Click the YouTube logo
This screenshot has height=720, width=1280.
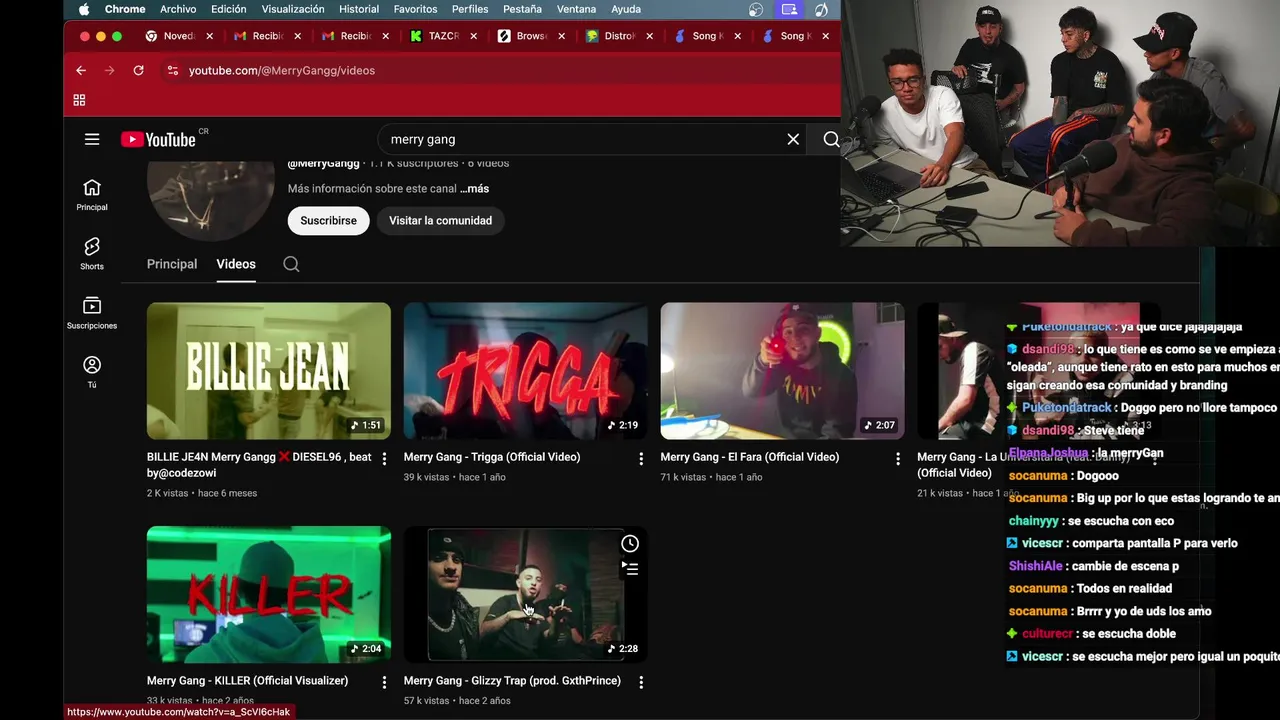(158, 139)
